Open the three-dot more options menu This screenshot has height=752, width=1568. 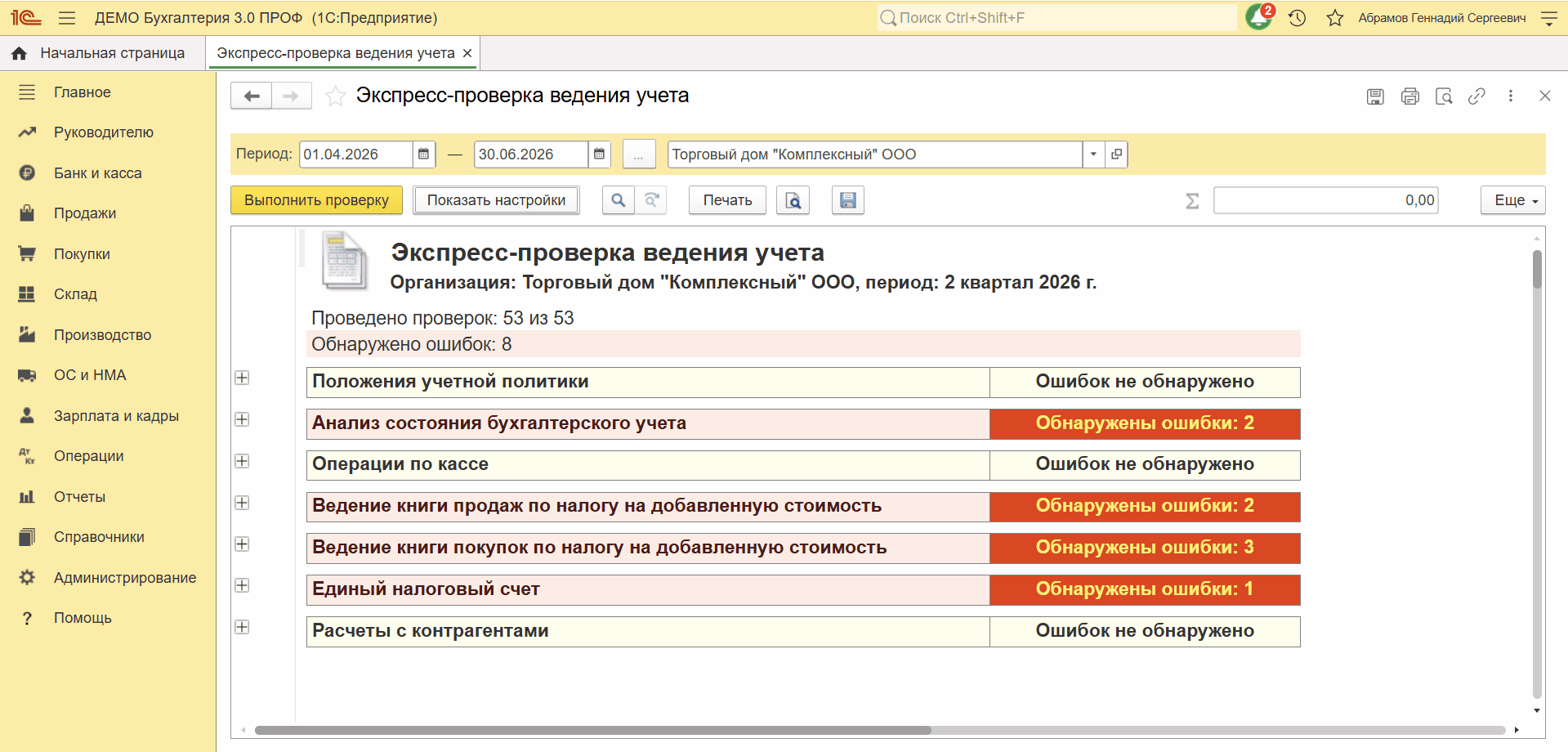(1511, 96)
